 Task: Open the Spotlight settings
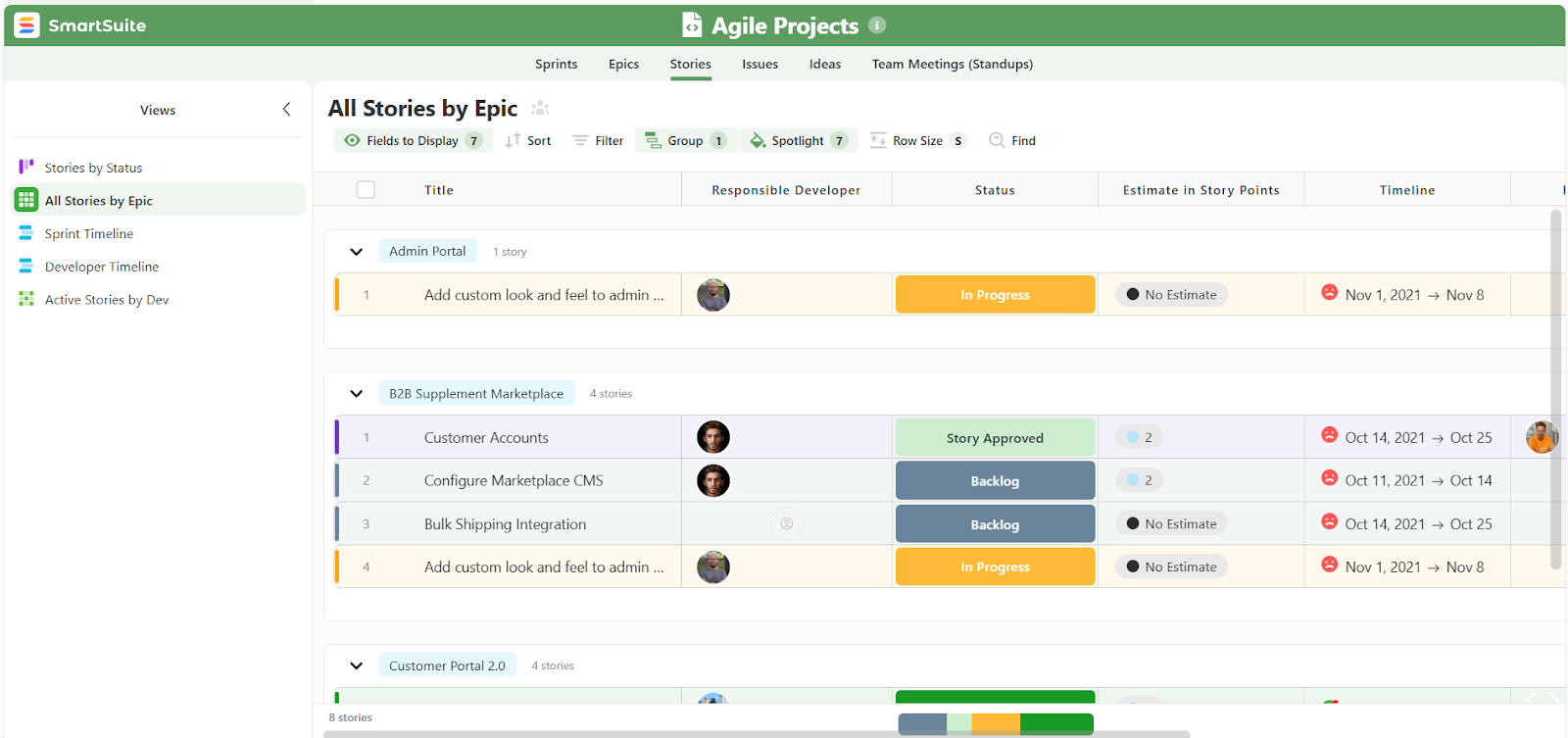[x=799, y=140]
